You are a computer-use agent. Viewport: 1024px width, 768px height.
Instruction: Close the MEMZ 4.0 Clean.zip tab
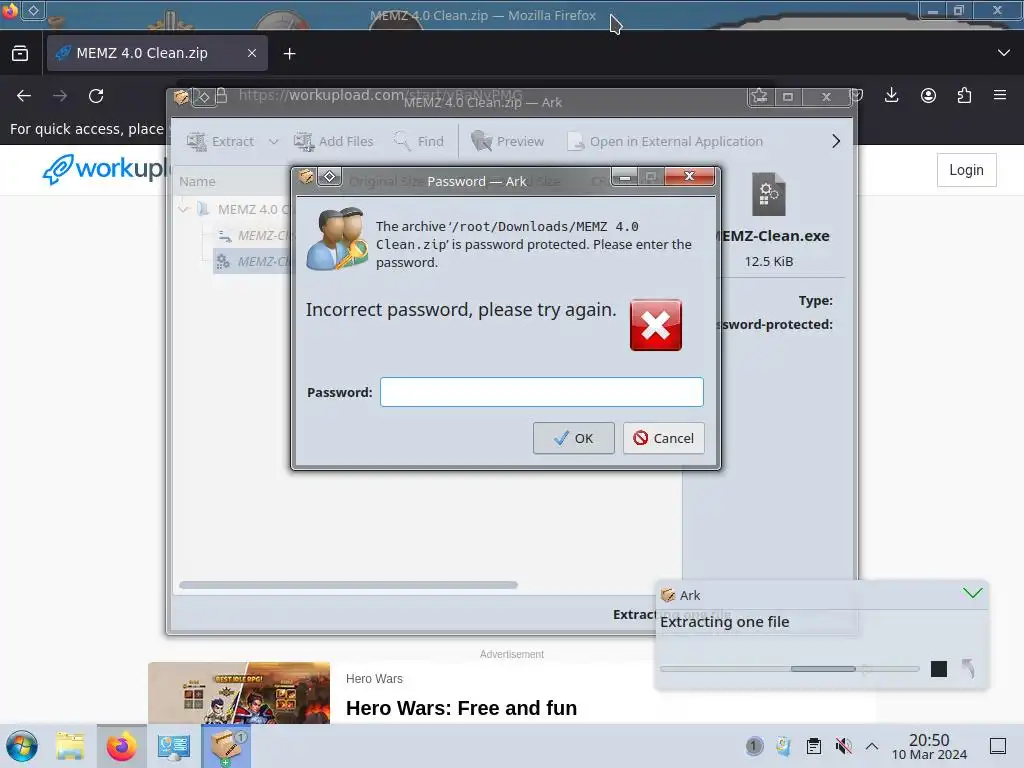252,53
